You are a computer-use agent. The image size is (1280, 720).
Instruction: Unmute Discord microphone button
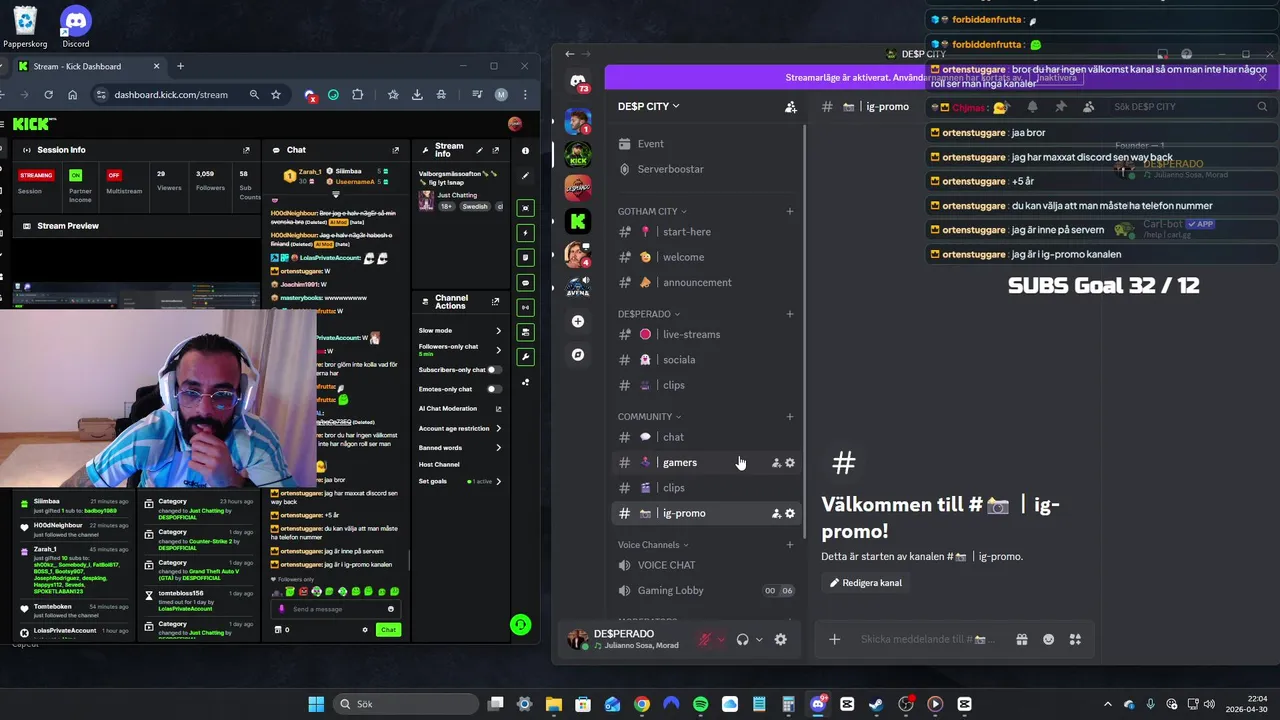(x=705, y=640)
